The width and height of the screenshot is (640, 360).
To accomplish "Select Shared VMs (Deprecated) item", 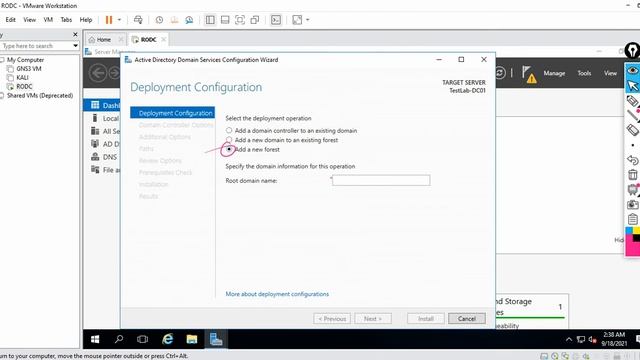I will click(x=40, y=96).
